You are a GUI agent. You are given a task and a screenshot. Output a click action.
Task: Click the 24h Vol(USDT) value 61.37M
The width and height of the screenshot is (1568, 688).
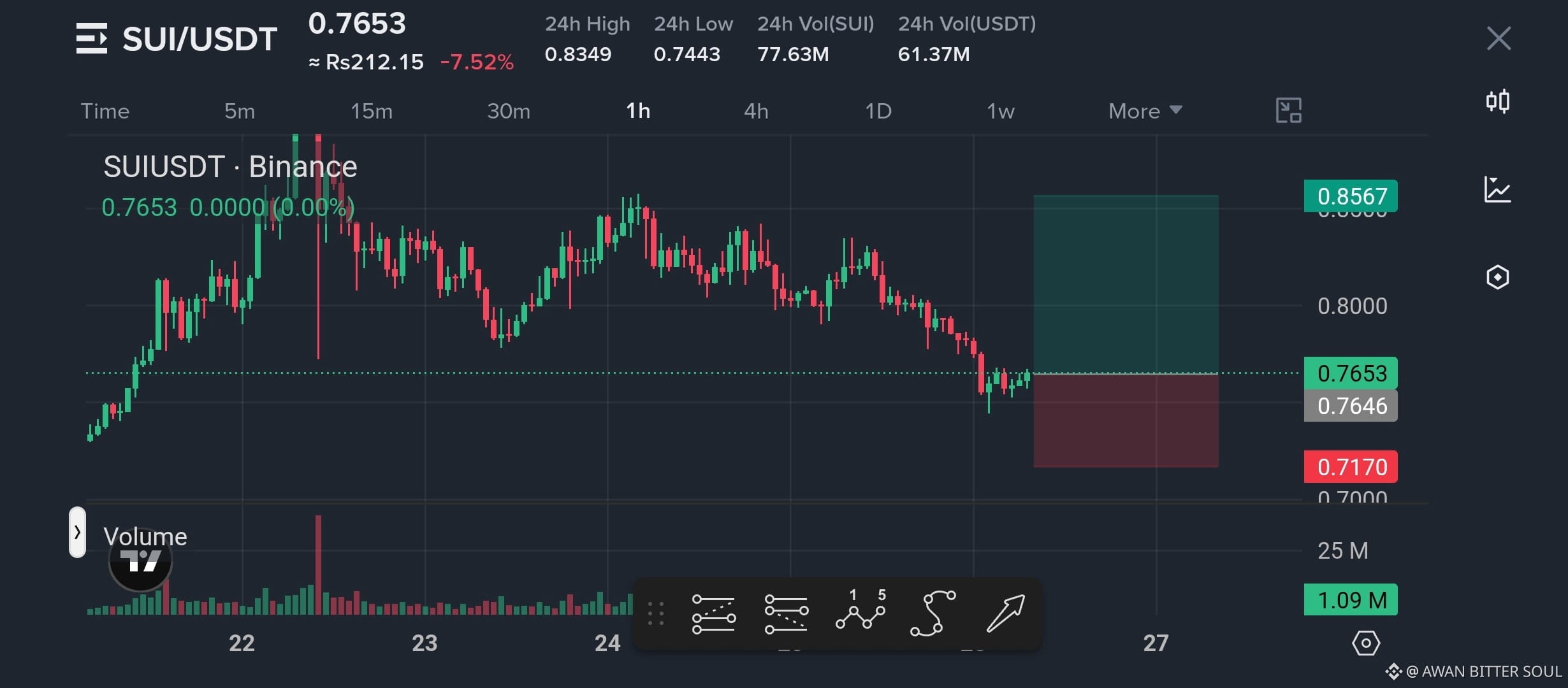(934, 54)
